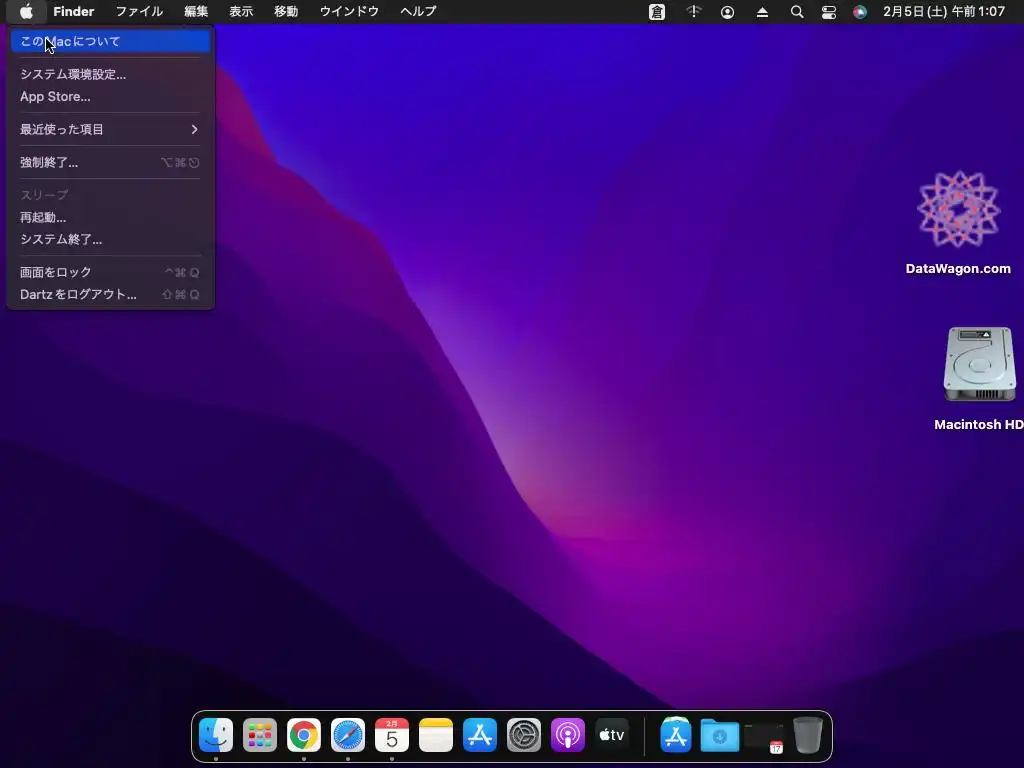Open App Store icon next to Notes
This screenshot has height=768, width=1024.
click(x=480, y=736)
